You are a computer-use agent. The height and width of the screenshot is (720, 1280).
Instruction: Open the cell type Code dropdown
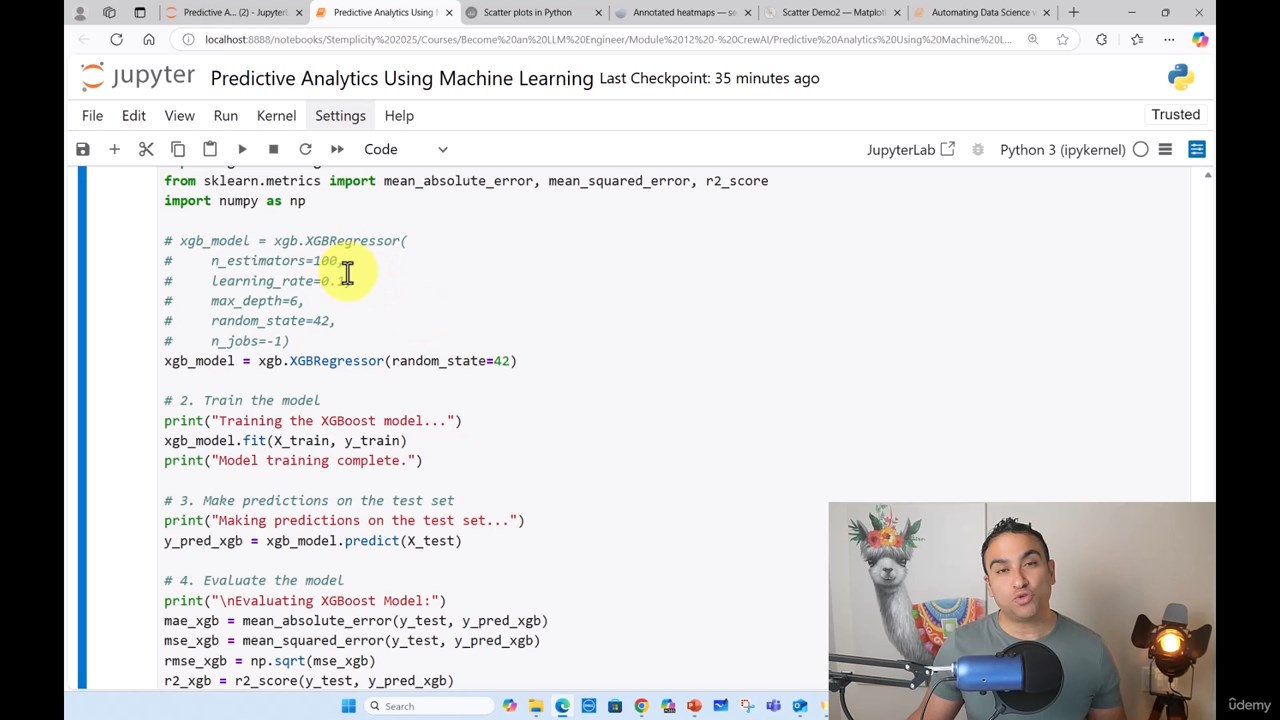pos(405,149)
